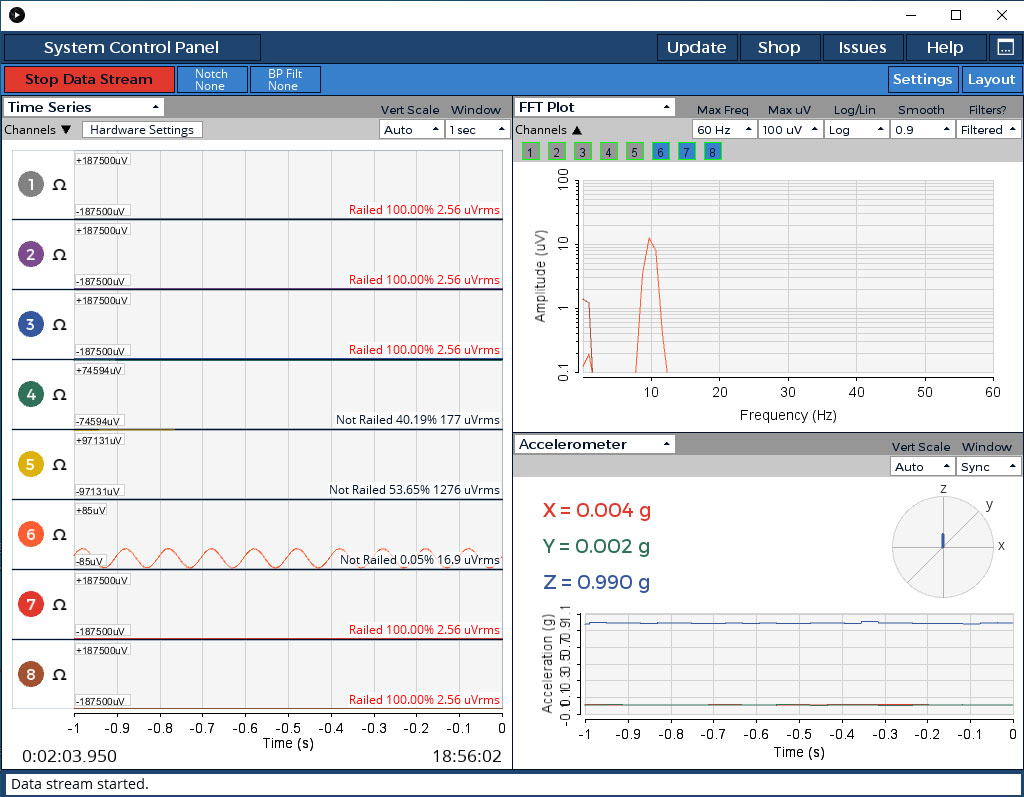Click channel 3 impedance ohm symbol

[x=59, y=325]
